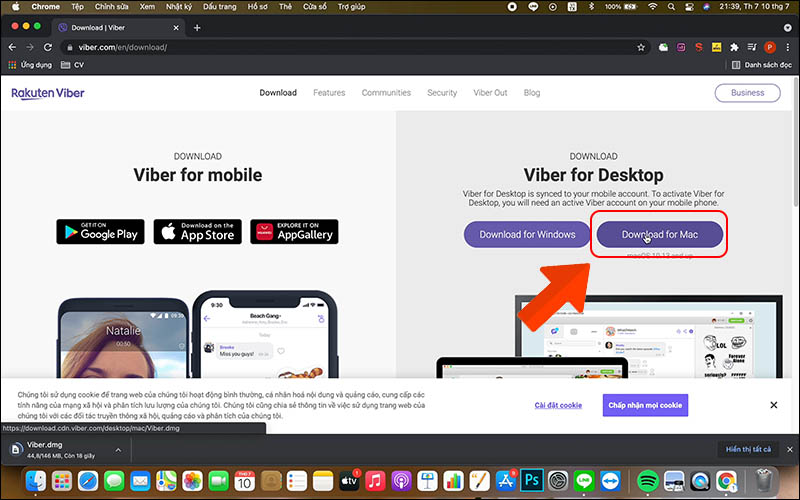Close the cookie banner with the X
Screen dimensions: 800x500
(773, 405)
